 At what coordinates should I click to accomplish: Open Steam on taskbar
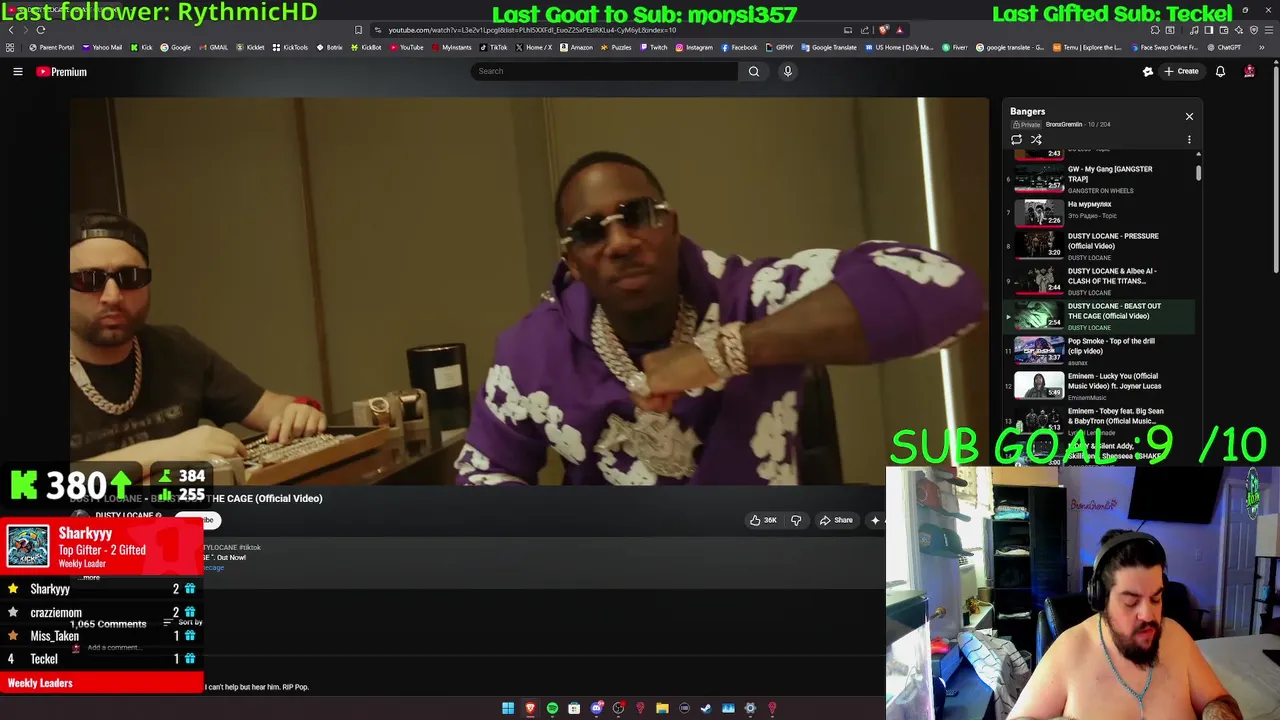[x=706, y=709]
